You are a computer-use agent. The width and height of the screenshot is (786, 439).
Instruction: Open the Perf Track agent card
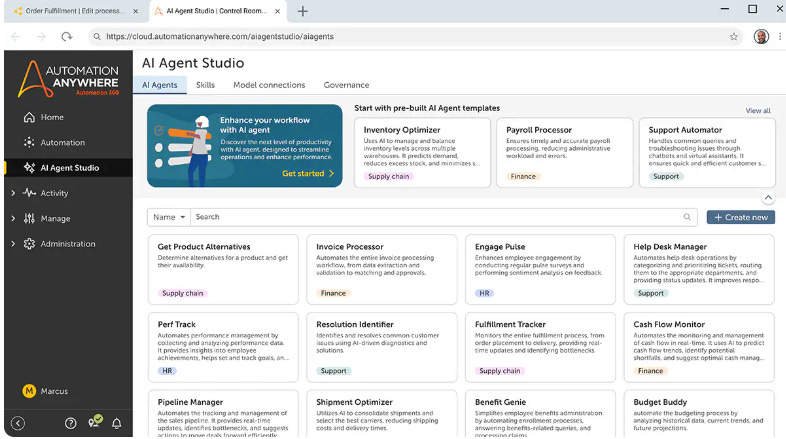(223, 347)
